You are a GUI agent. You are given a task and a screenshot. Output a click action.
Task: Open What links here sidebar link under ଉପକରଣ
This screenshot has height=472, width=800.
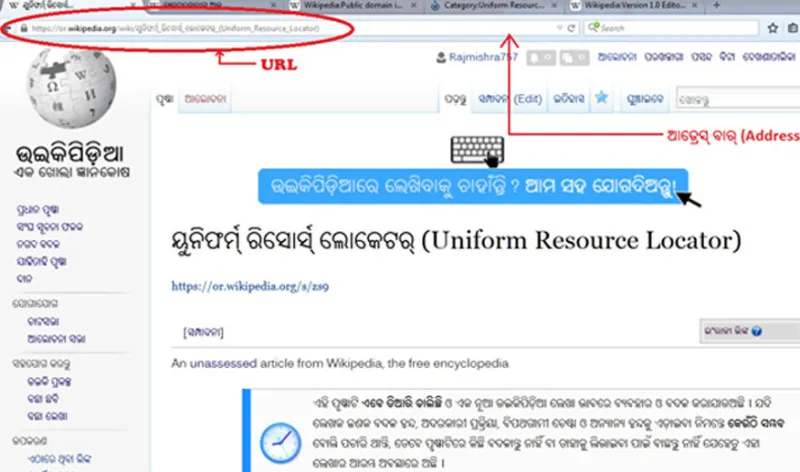[x=59, y=459]
